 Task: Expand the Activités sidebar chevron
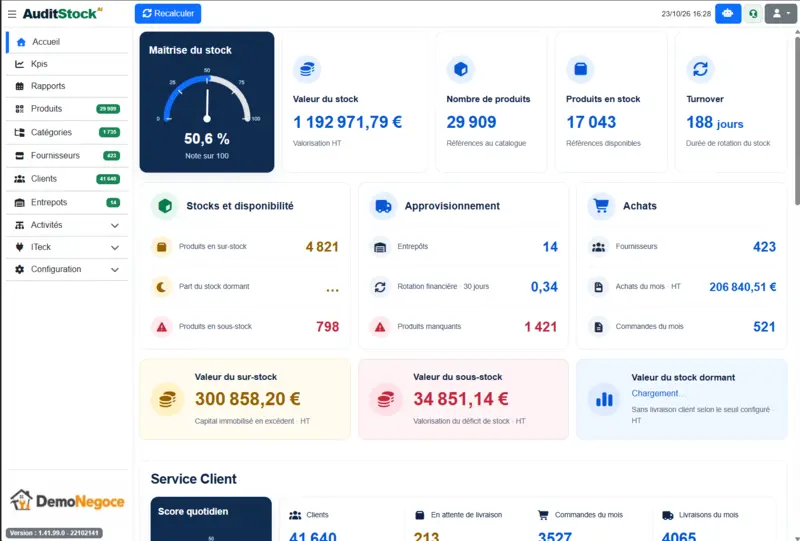click(x=115, y=225)
